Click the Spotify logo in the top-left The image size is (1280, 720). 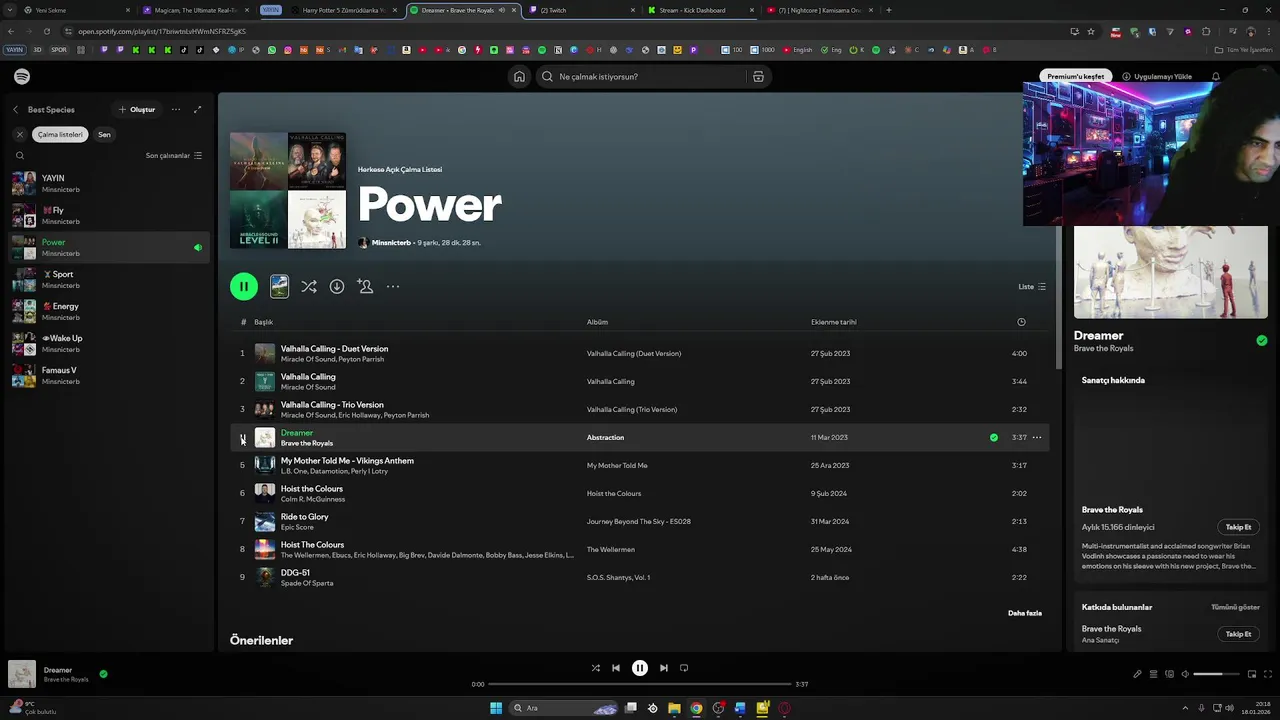point(22,77)
